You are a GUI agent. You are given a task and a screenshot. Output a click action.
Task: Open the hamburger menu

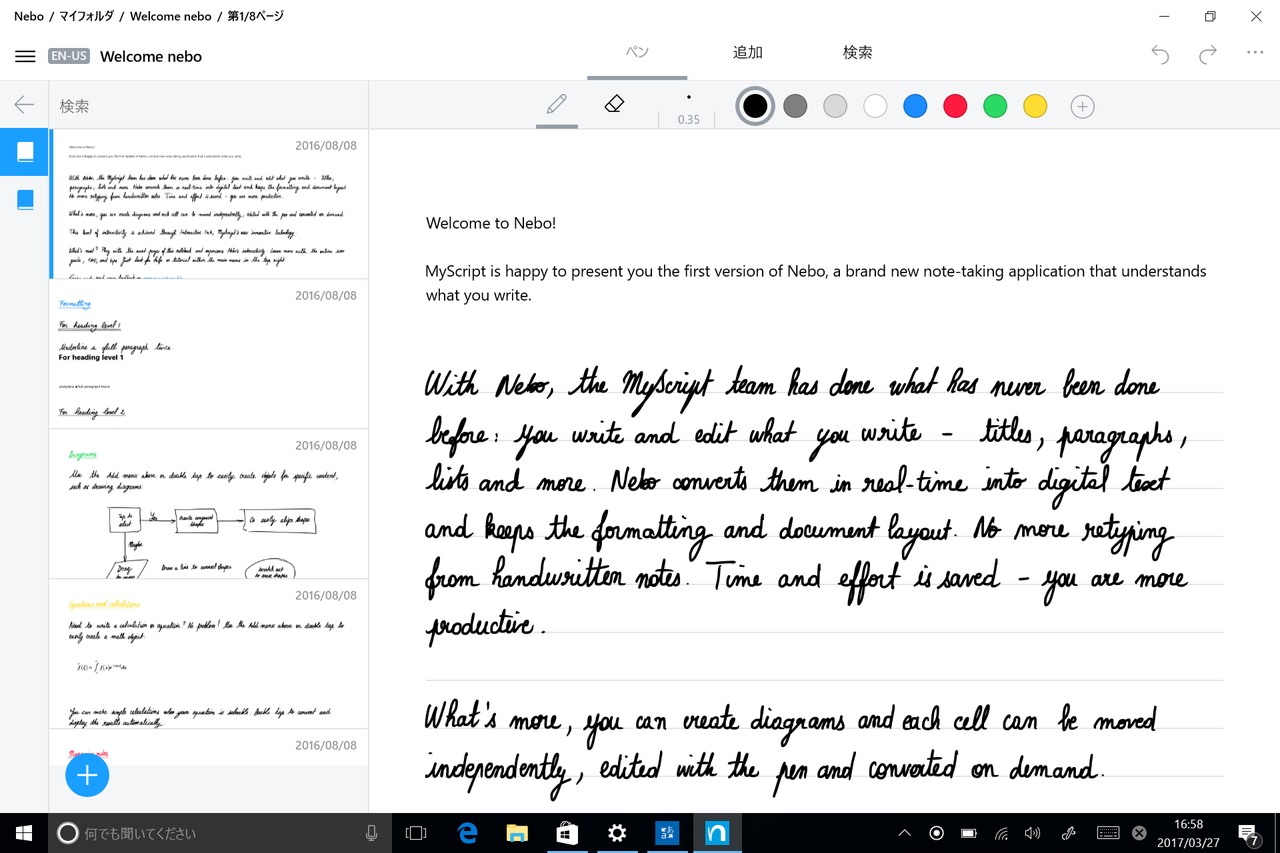click(x=25, y=56)
